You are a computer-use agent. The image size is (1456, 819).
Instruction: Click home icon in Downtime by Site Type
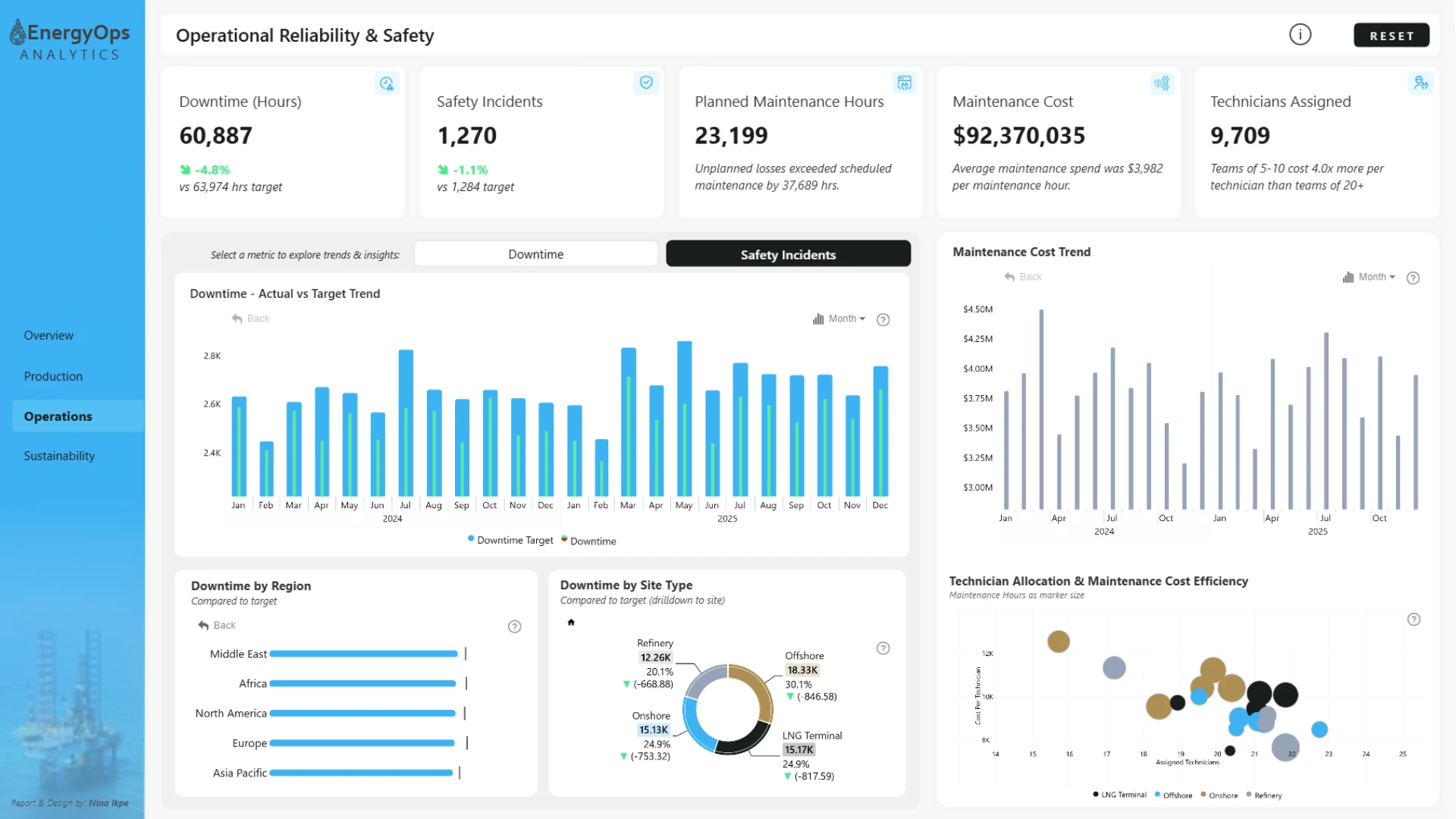click(x=571, y=623)
